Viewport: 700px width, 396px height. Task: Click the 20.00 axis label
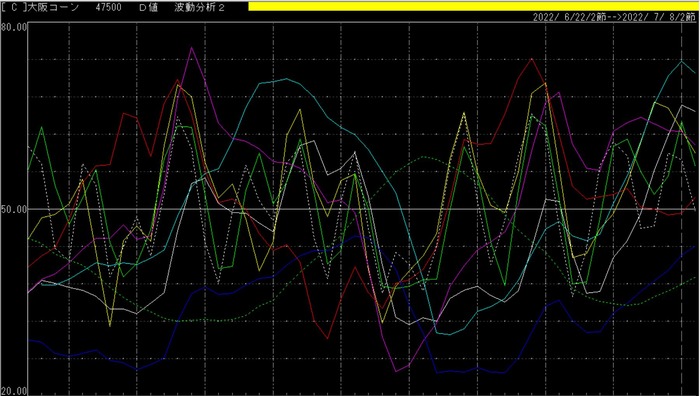(14, 391)
